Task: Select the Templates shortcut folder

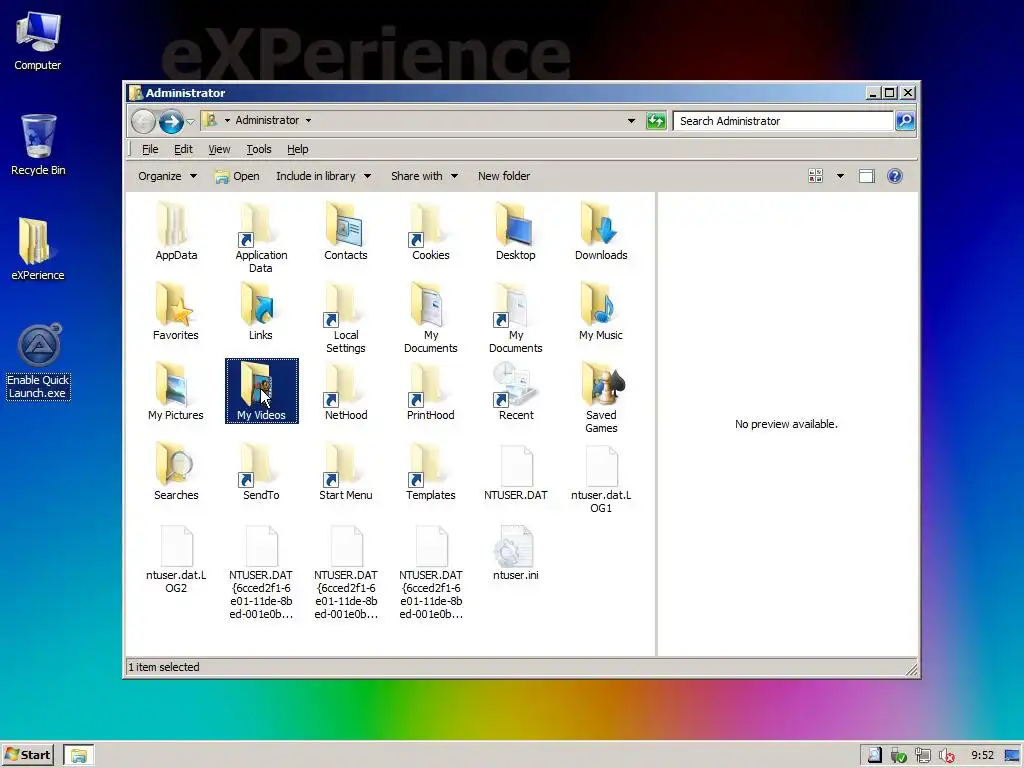Action: tap(430, 472)
